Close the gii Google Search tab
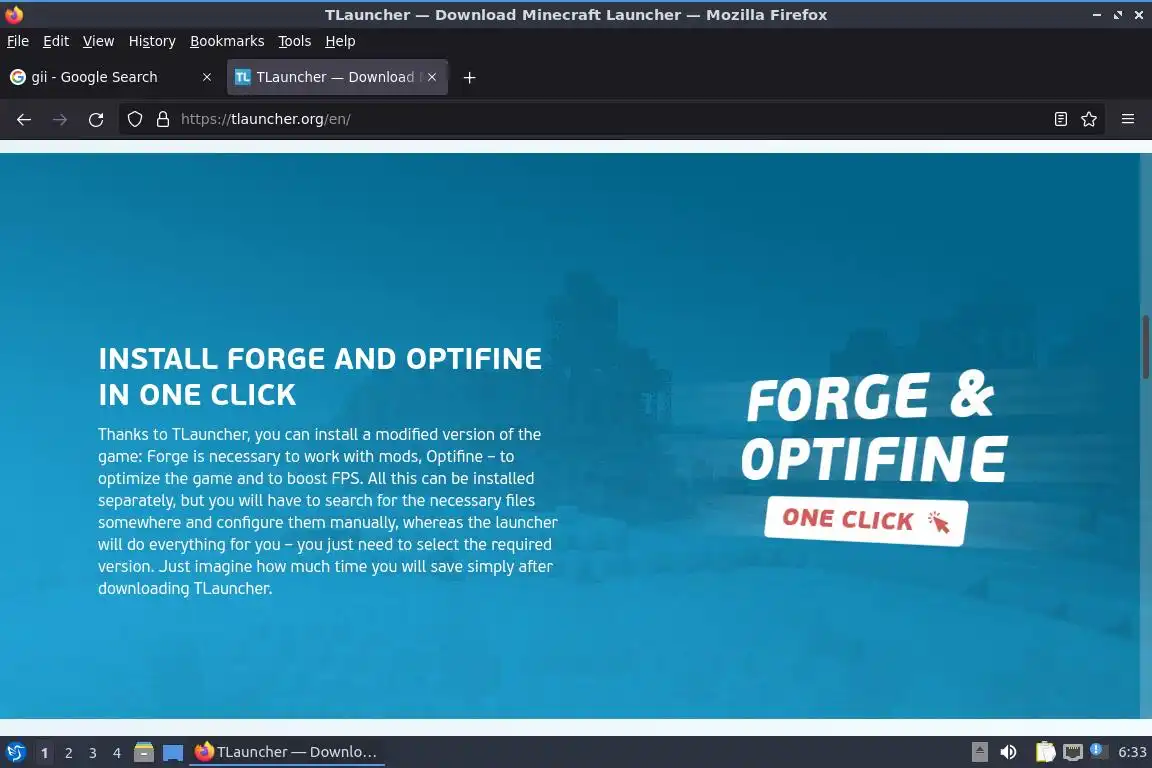 coord(206,77)
